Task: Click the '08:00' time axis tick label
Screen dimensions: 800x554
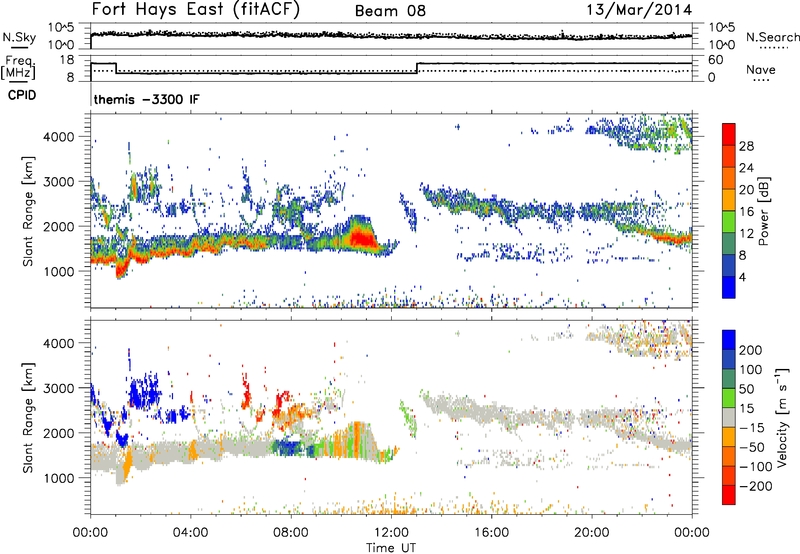Action: coord(291,533)
